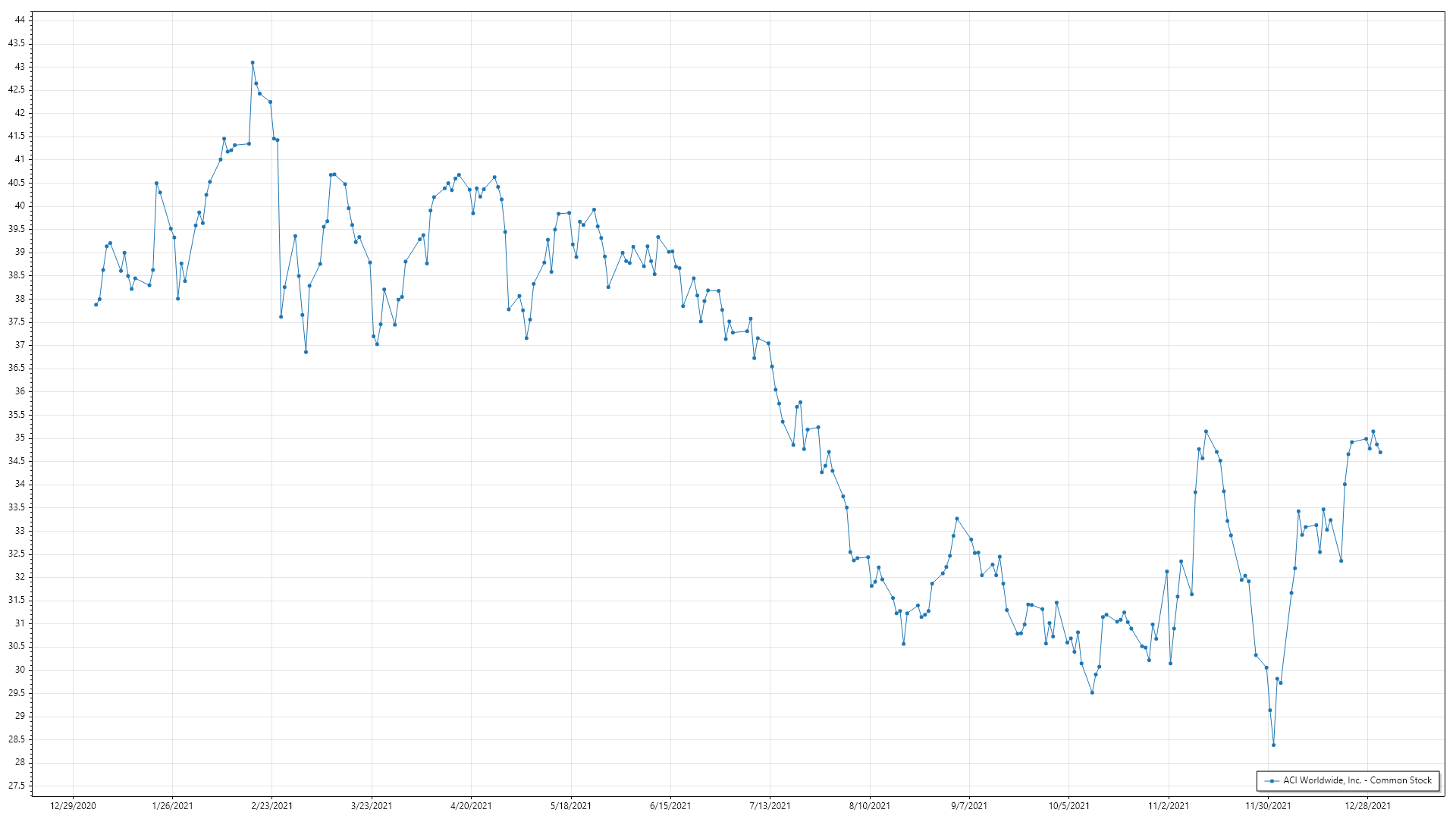This screenshot has height=819, width=1456.
Task: Click the highest data point near 43
Action: 253,63
